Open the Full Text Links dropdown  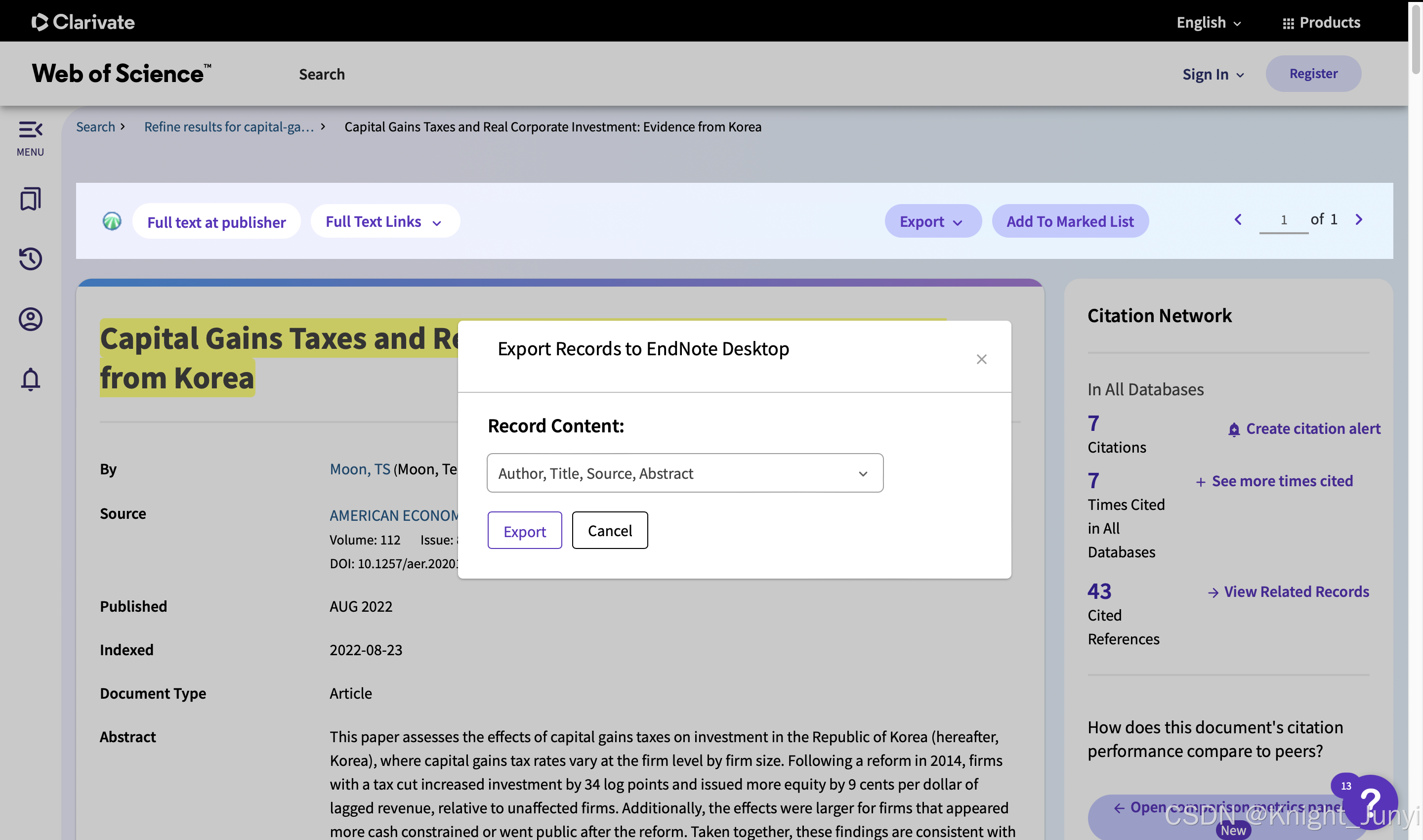pos(384,221)
